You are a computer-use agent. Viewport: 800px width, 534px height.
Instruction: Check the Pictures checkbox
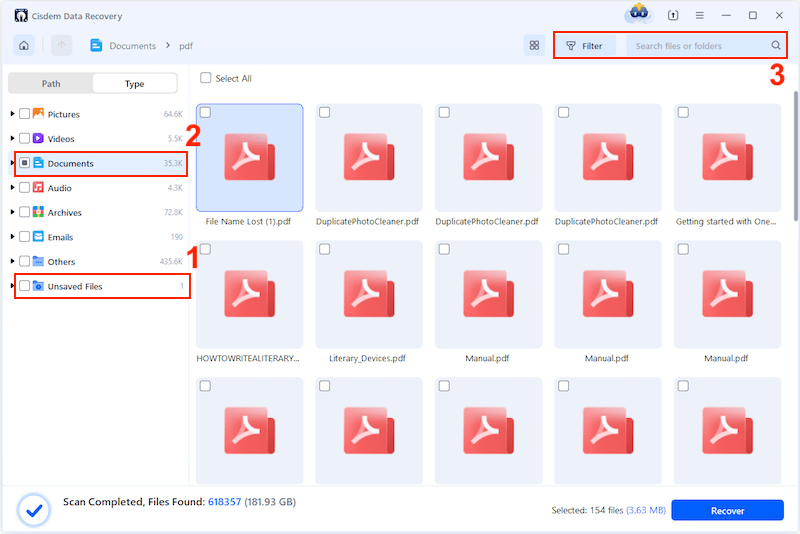click(24, 114)
